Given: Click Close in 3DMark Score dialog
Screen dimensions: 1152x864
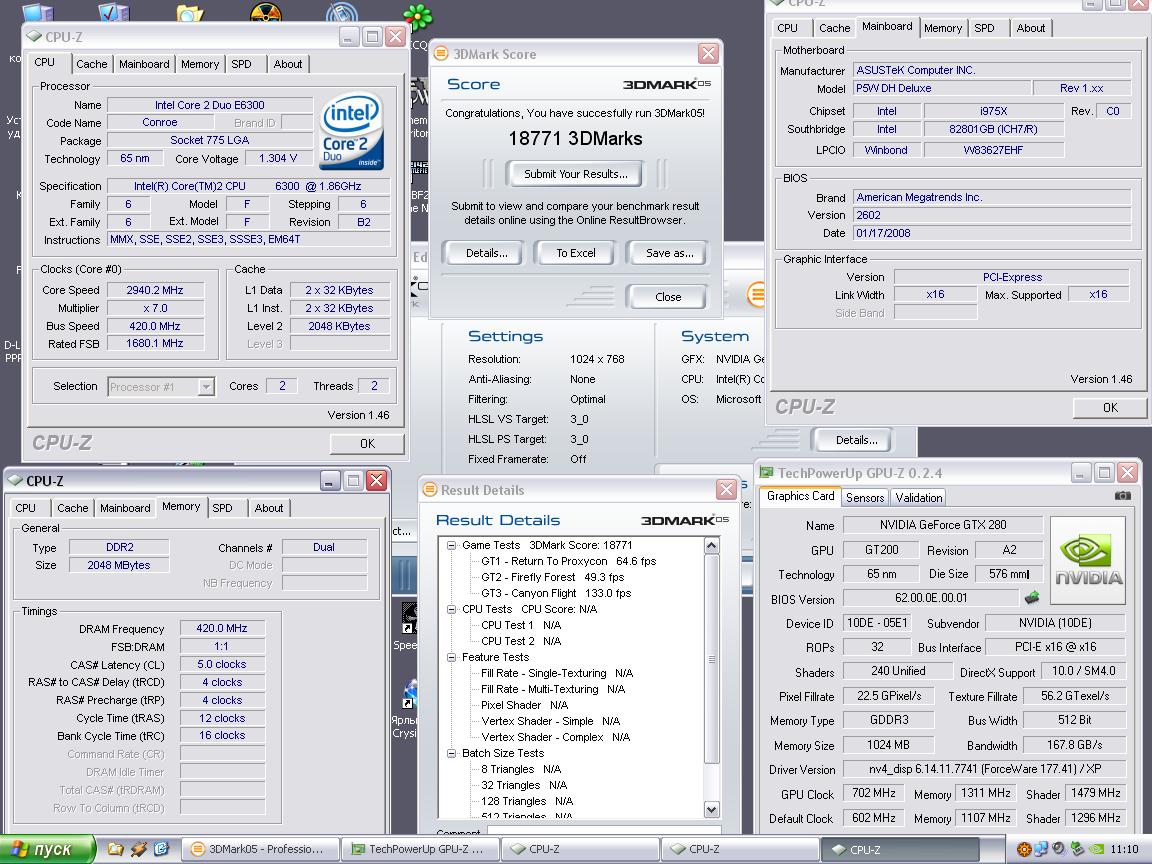Looking at the screenshot, I should (x=668, y=297).
